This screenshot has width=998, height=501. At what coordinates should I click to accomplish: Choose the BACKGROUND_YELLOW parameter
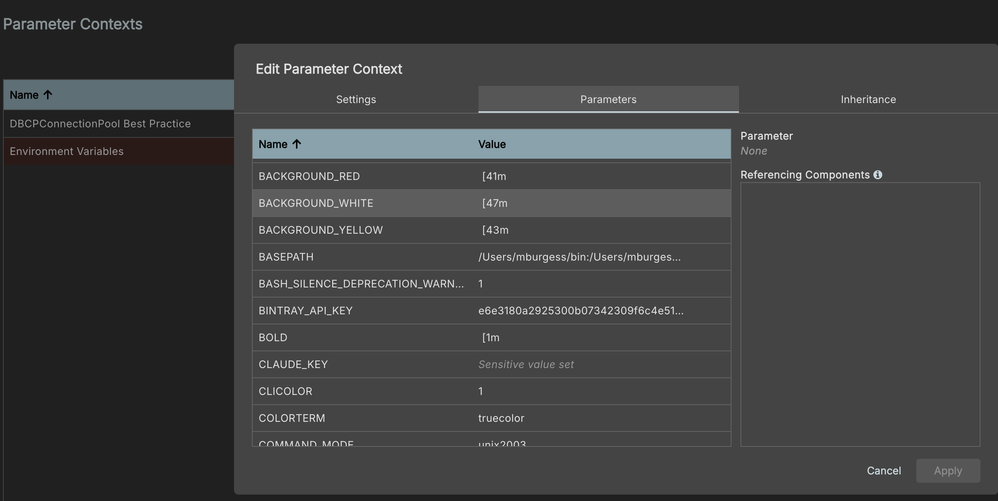pyautogui.click(x=320, y=230)
